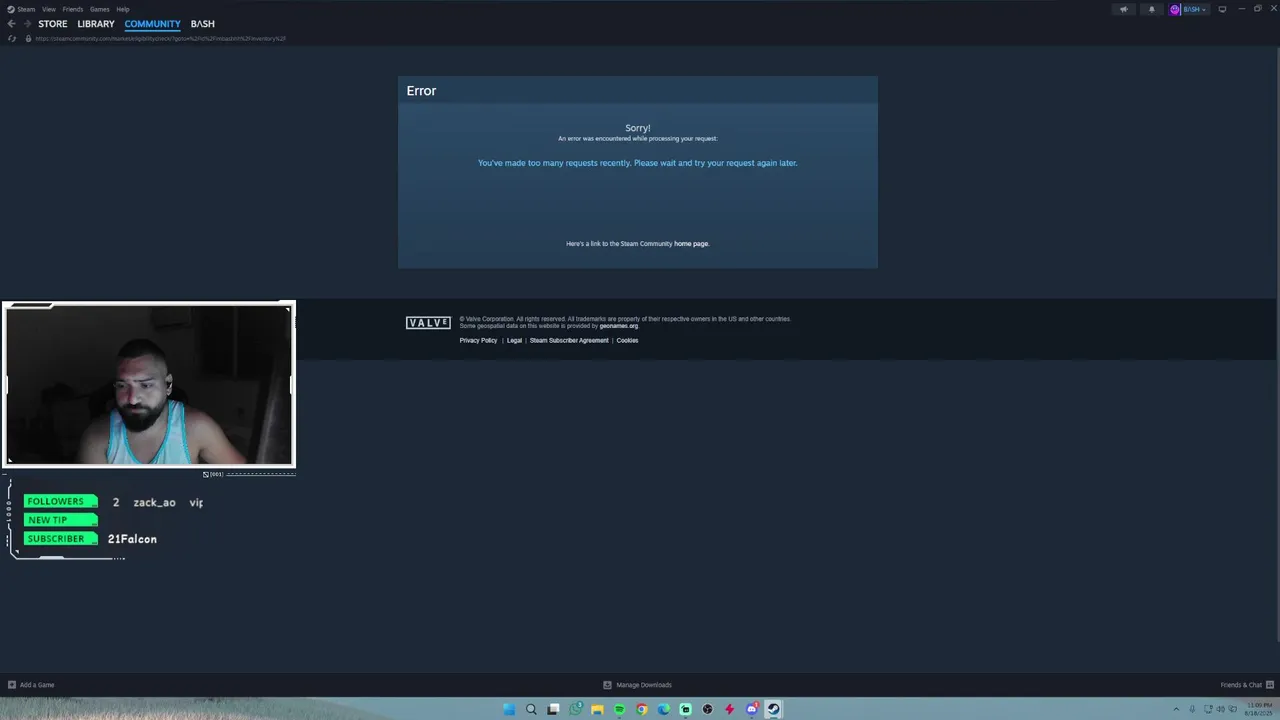Viewport: 1280px width, 720px height.
Task: Click the too many requests error message
Action: (x=637, y=163)
